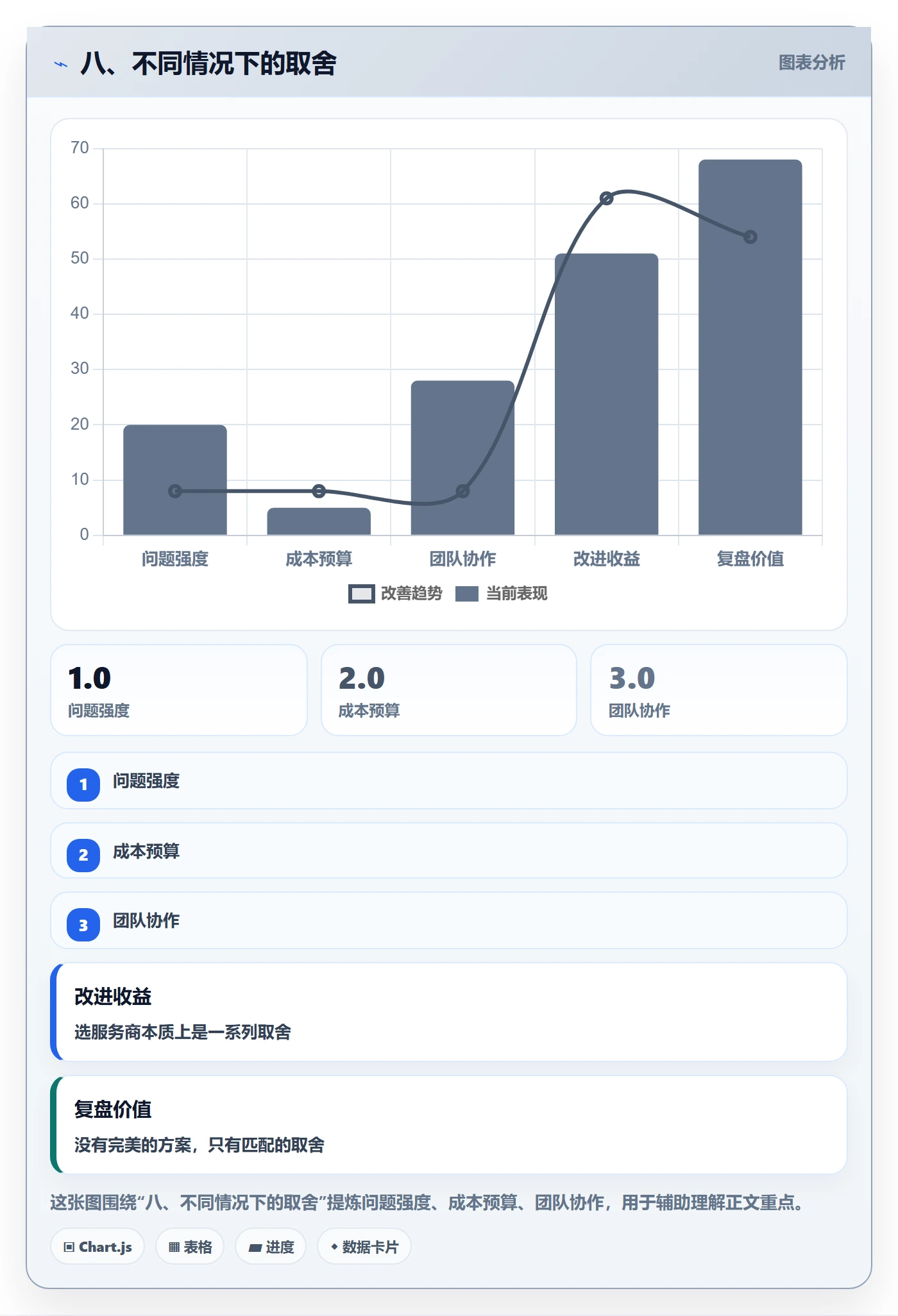Toggle the 改善趋势 legend item
The width and height of the screenshot is (898, 1316).
tap(395, 594)
